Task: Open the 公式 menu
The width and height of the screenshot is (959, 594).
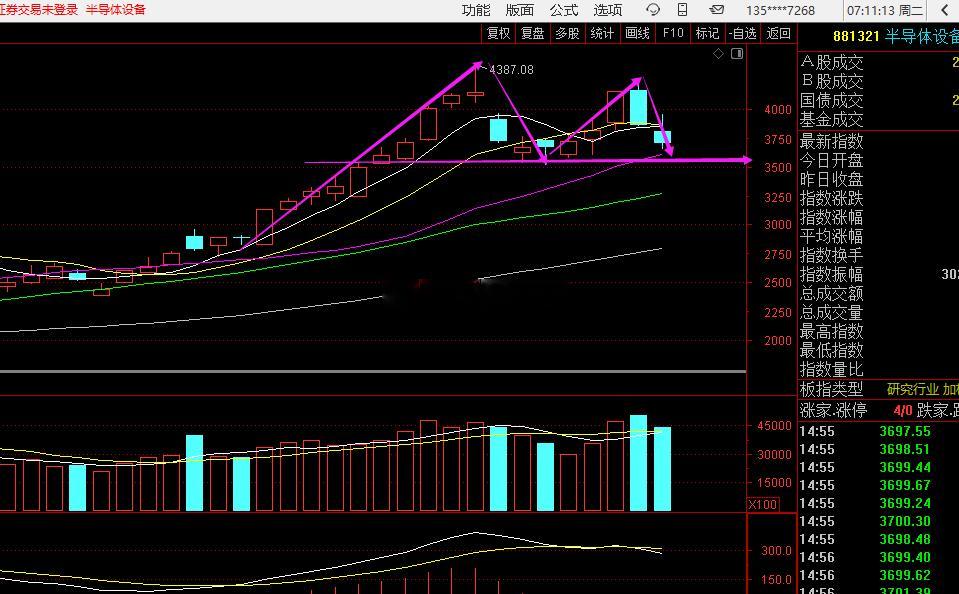Action: click(564, 10)
